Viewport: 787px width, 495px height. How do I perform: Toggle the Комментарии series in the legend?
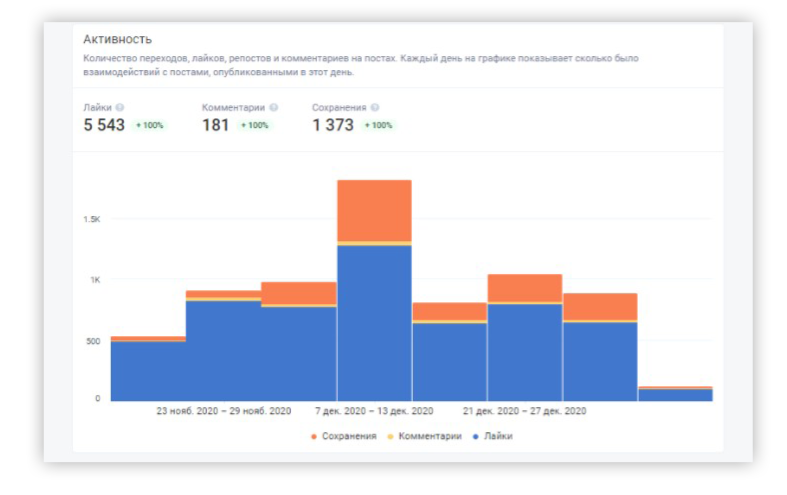click(x=425, y=436)
